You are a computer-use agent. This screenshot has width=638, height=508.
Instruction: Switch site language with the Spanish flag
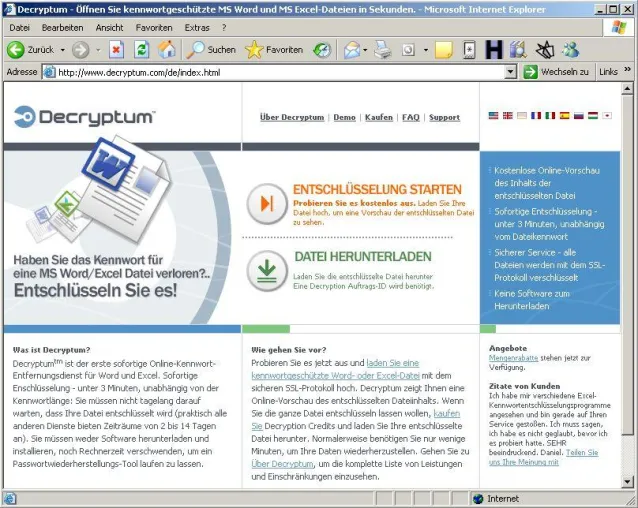(x=564, y=116)
